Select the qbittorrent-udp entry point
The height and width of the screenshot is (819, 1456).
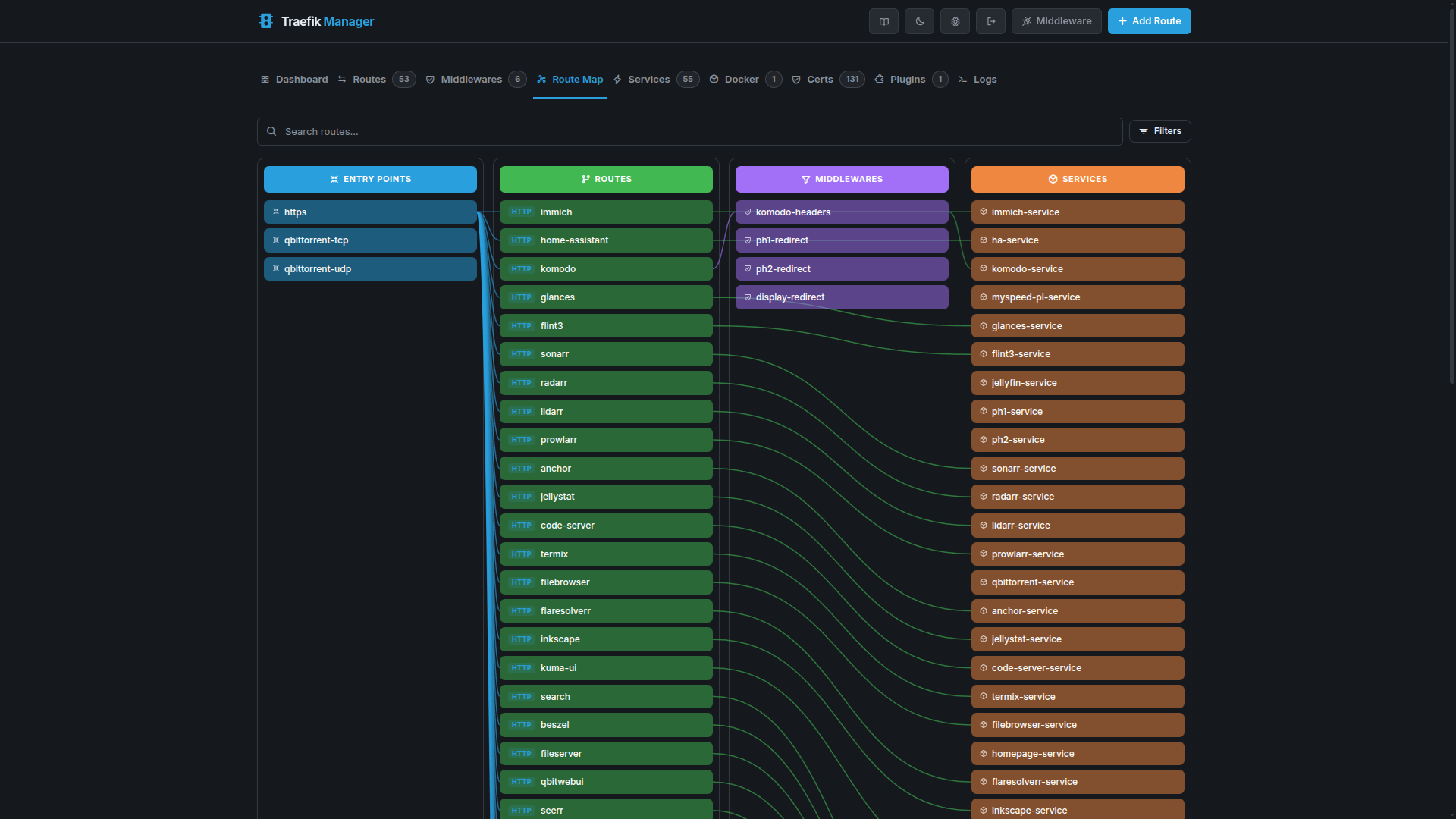370,269
